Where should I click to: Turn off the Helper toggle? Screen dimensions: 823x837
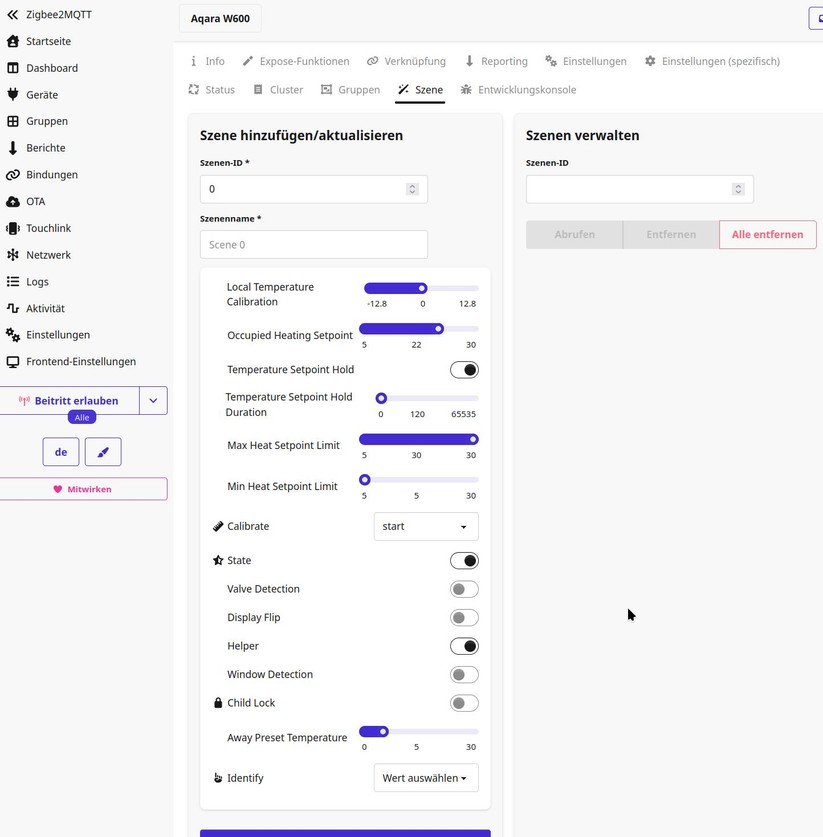463,645
